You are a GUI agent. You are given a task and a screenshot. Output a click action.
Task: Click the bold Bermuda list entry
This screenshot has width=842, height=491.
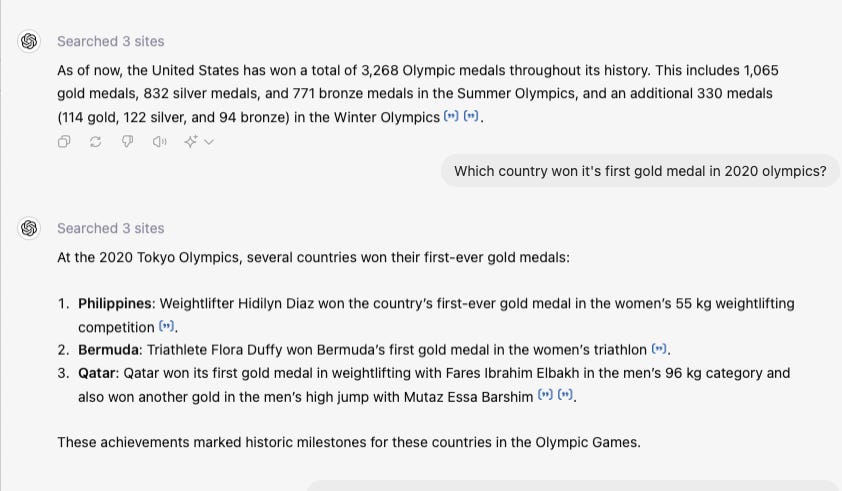click(x=108, y=350)
